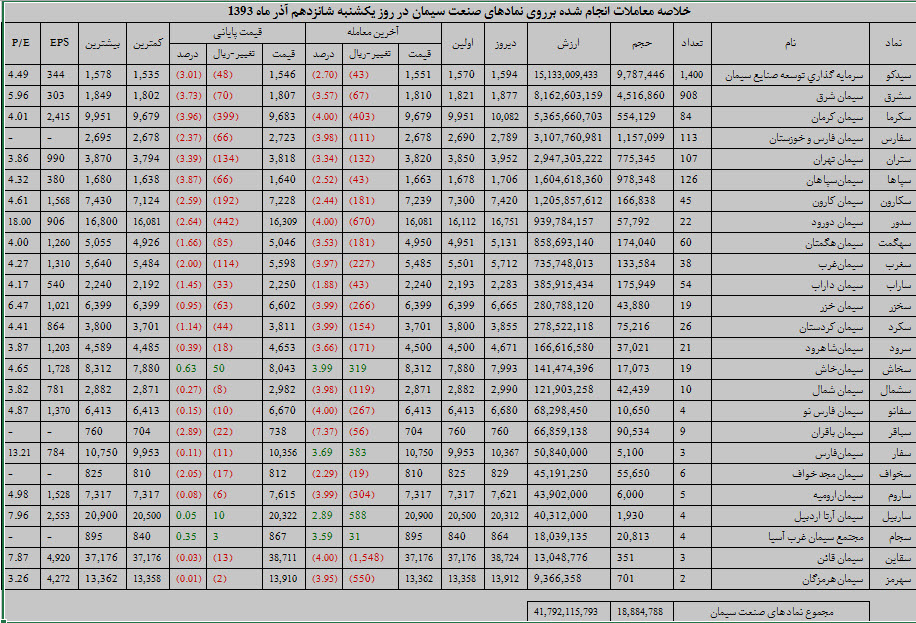Click the آخرین معامله group header
This screenshot has width=916, height=623.
coord(373,33)
